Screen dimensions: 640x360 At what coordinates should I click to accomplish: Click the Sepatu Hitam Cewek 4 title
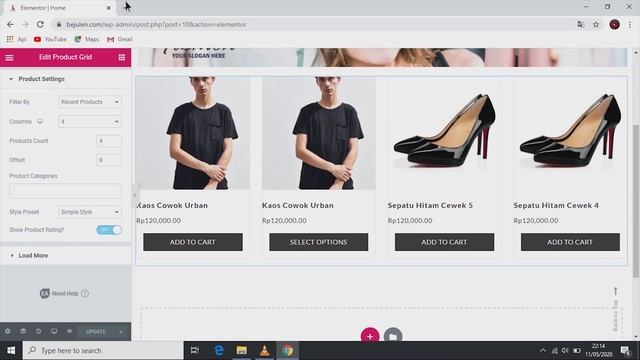(556, 205)
